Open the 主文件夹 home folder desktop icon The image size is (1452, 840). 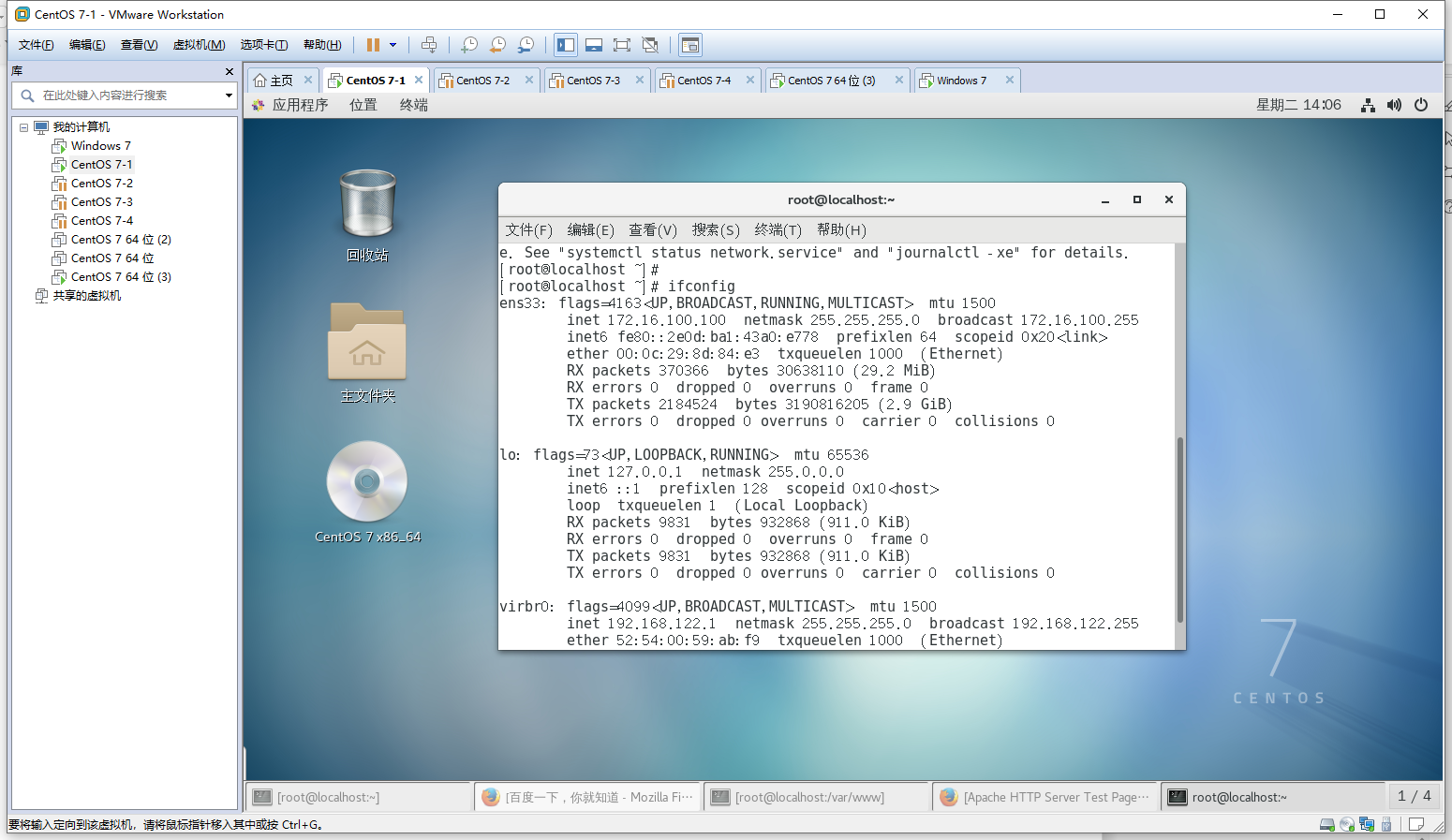[367, 352]
